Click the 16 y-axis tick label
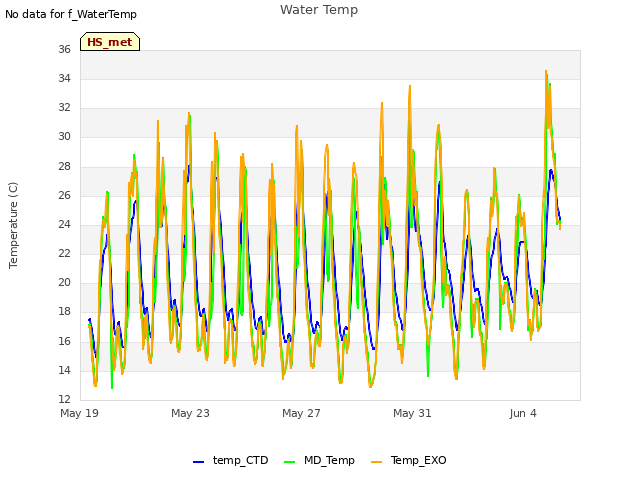Screen dimensions: 640x480 point(64,341)
